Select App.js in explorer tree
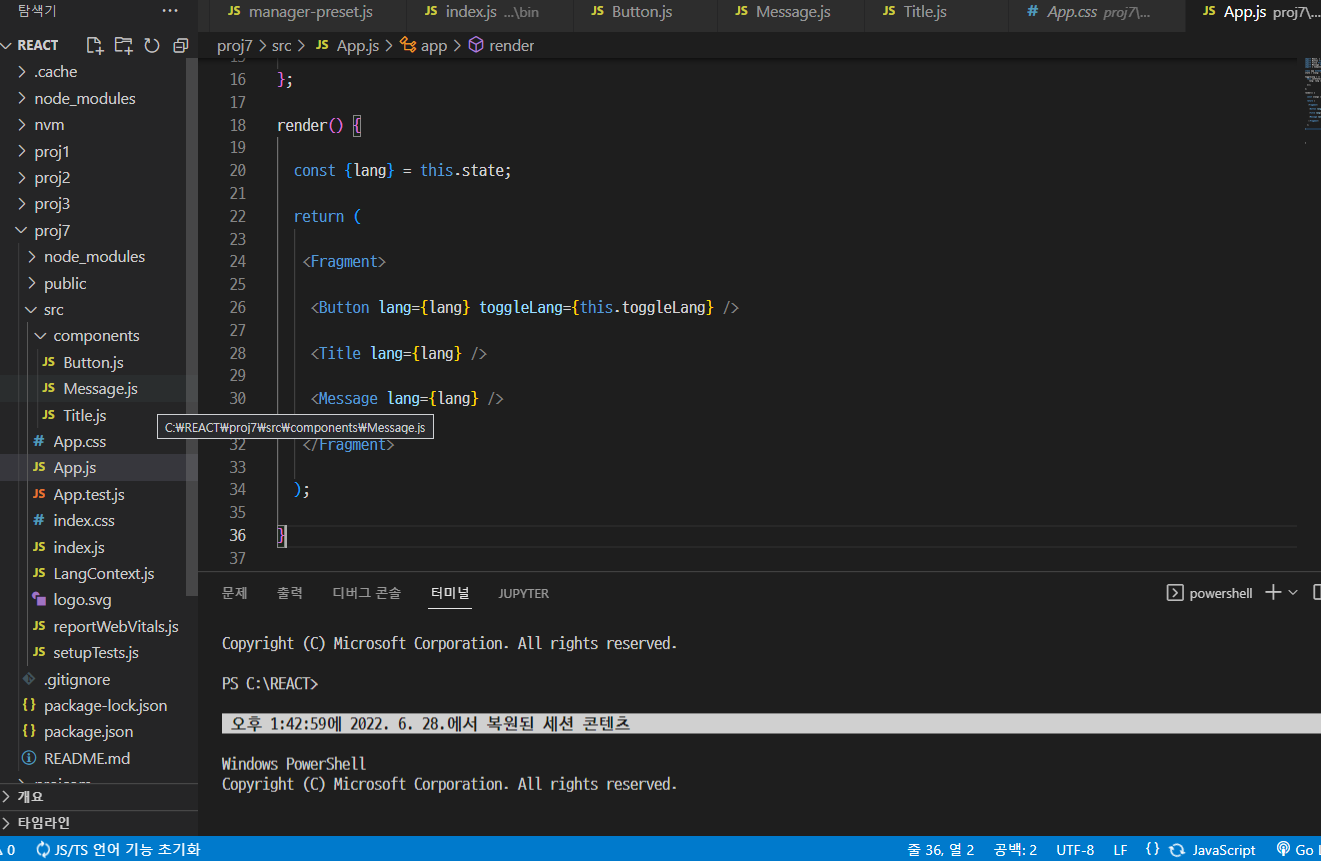 point(74,467)
